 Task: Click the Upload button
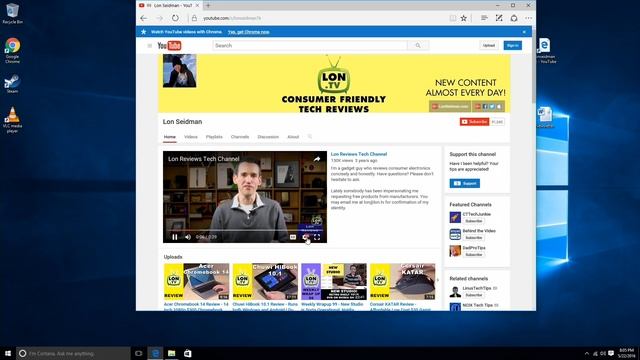click(489, 46)
